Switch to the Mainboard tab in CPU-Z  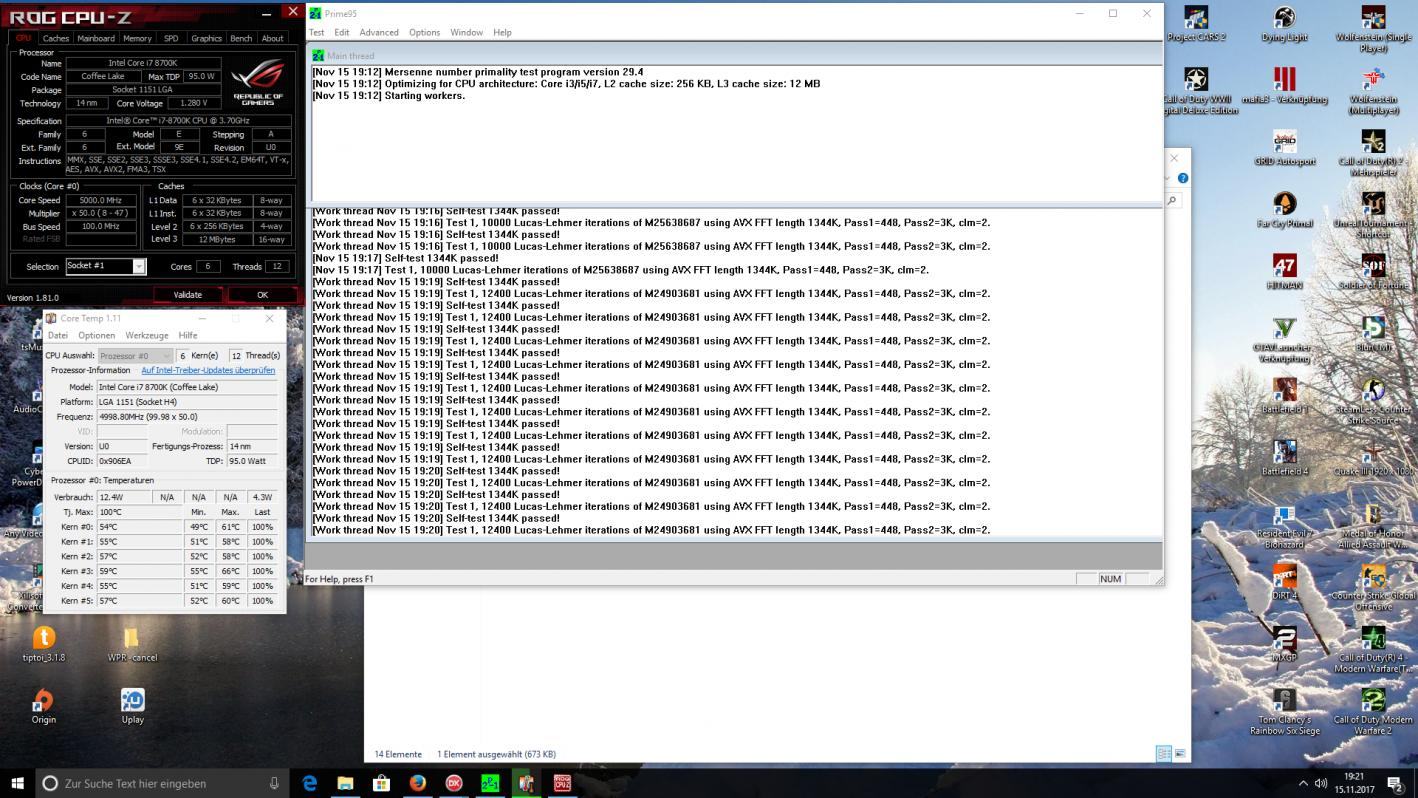tap(96, 38)
